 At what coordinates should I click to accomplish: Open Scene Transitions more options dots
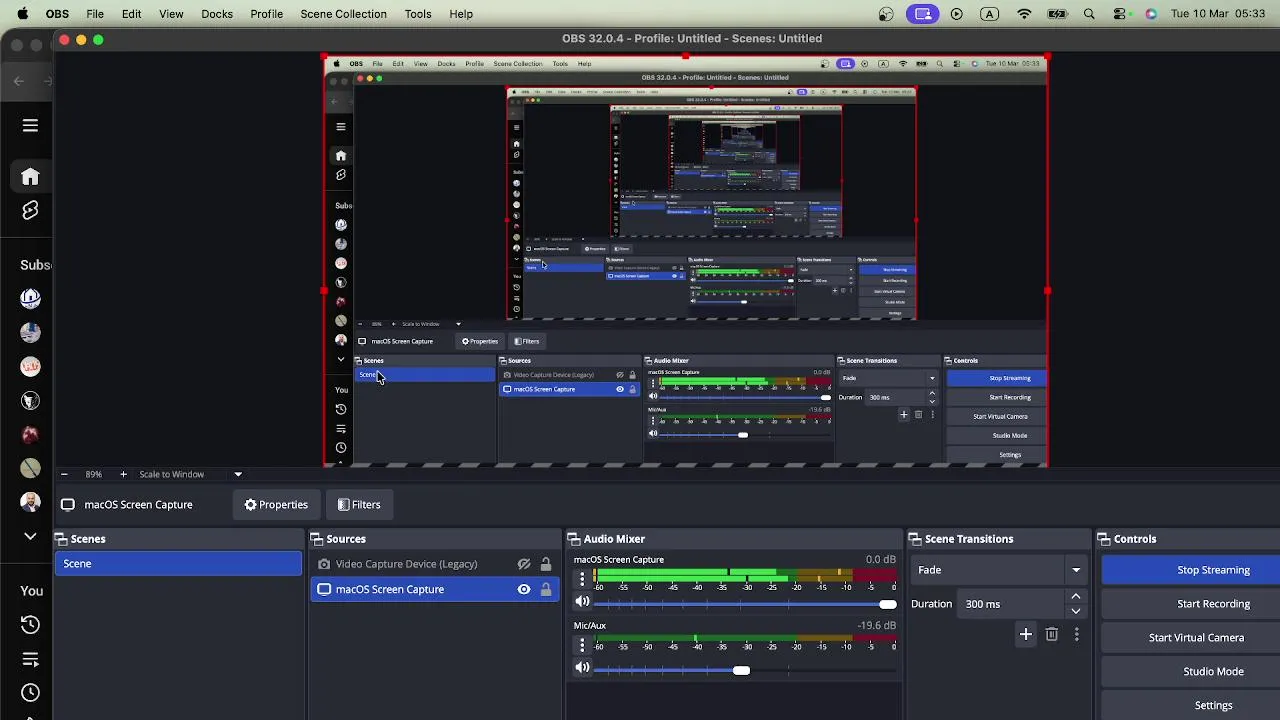click(1076, 634)
